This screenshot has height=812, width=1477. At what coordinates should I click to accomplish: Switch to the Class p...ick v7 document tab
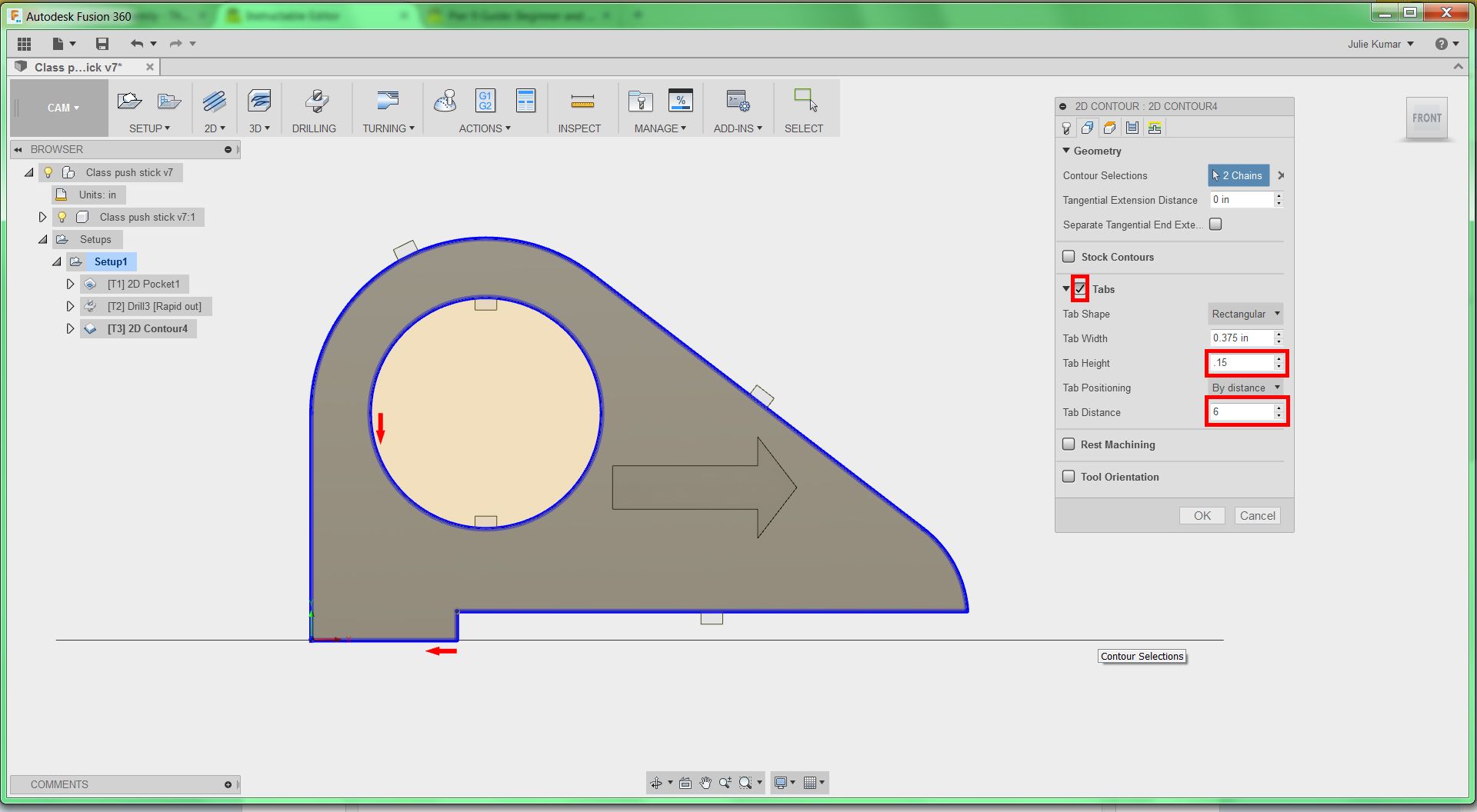(x=77, y=67)
